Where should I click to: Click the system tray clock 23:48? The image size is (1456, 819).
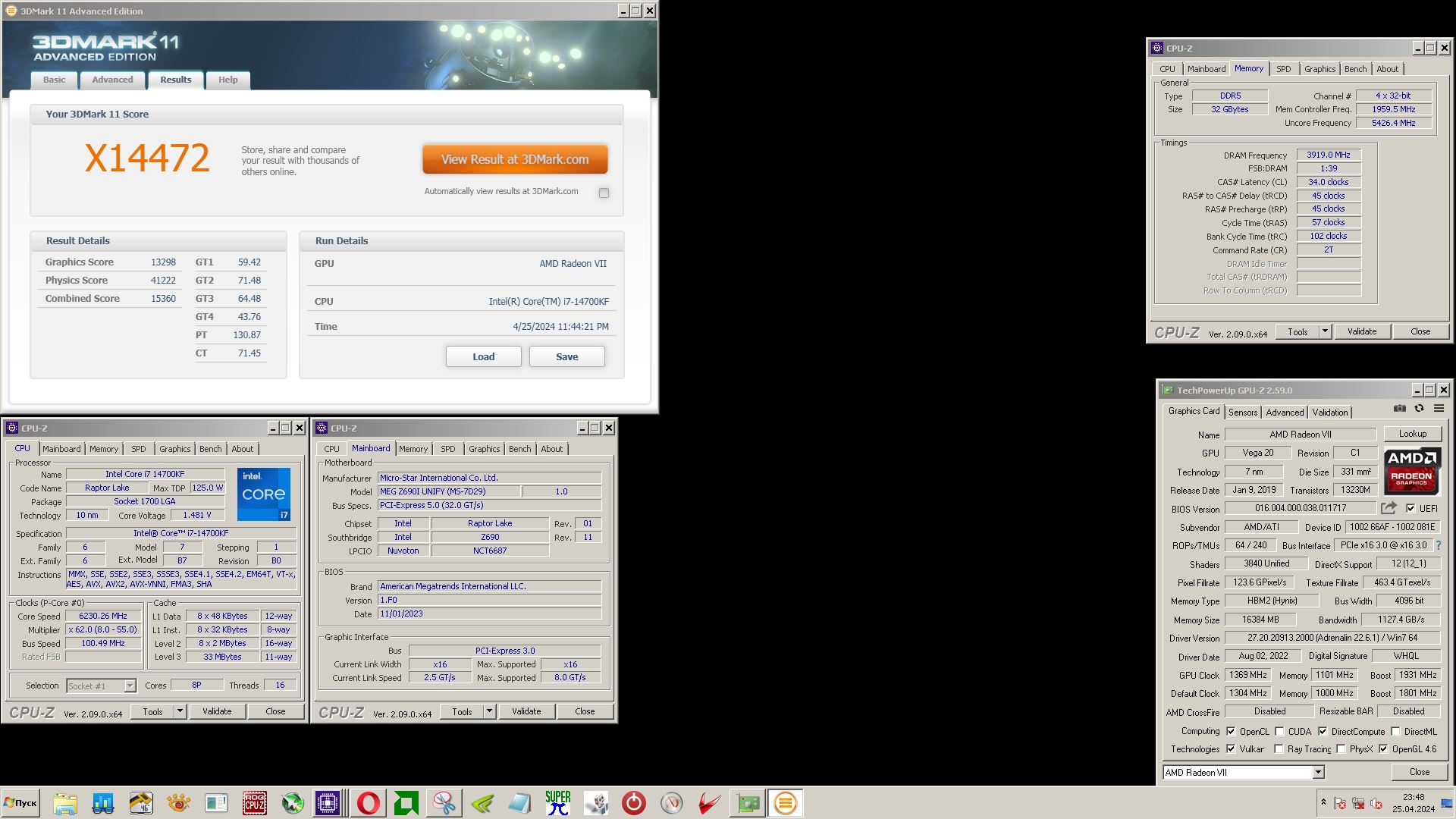pos(1414,797)
